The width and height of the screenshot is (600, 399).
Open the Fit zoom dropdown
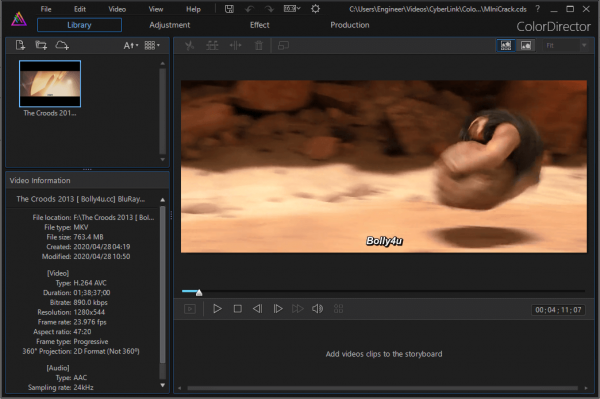pos(566,46)
